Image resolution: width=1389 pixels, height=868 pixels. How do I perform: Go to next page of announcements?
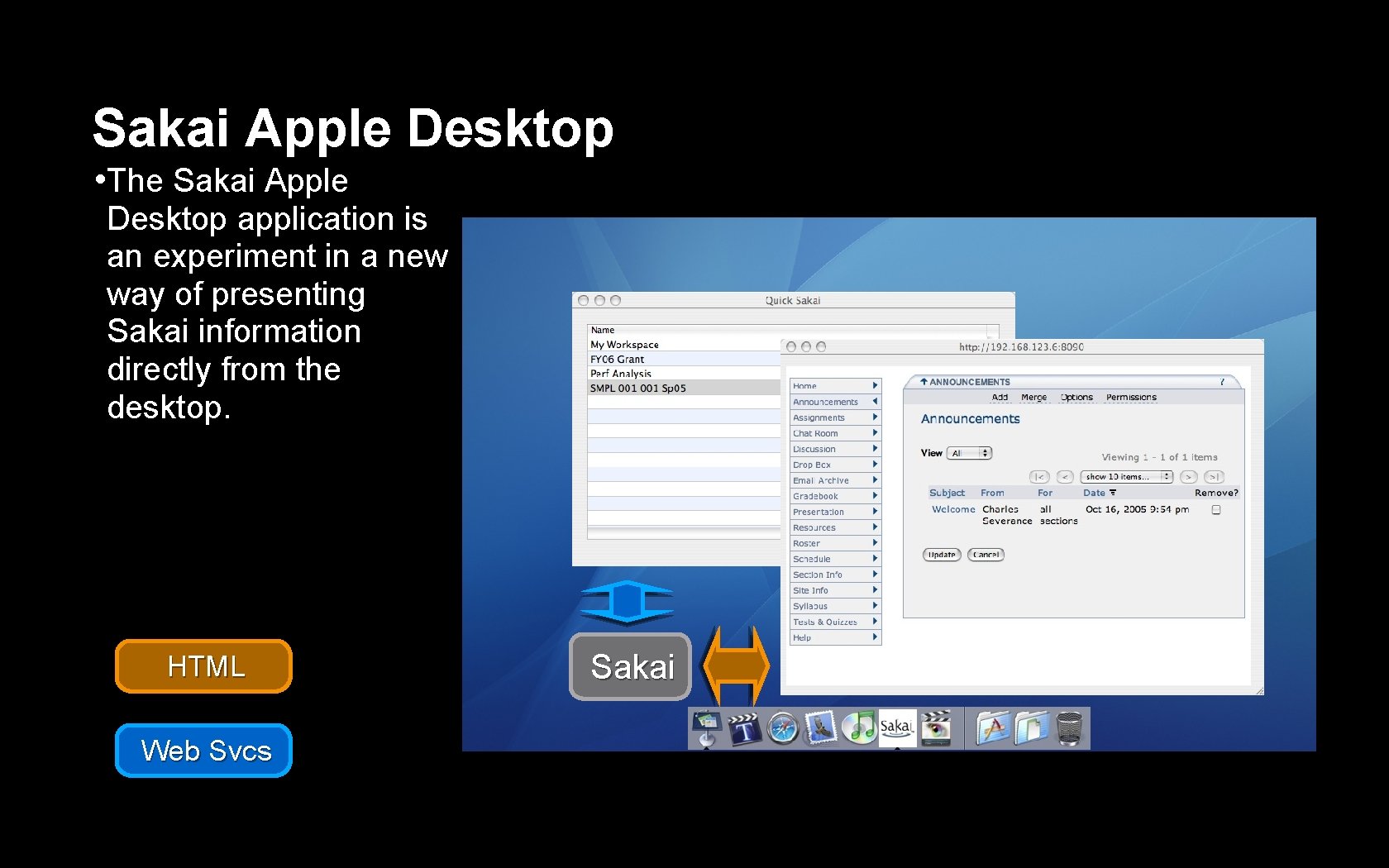point(1189,477)
